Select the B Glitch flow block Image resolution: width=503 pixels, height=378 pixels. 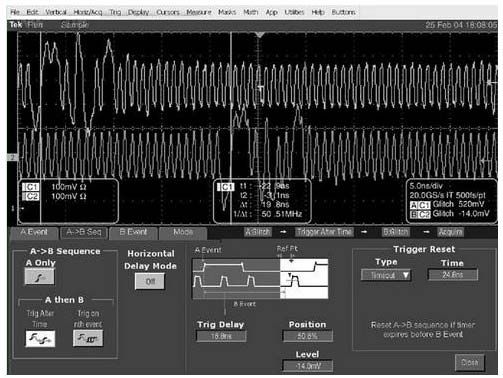(x=396, y=232)
